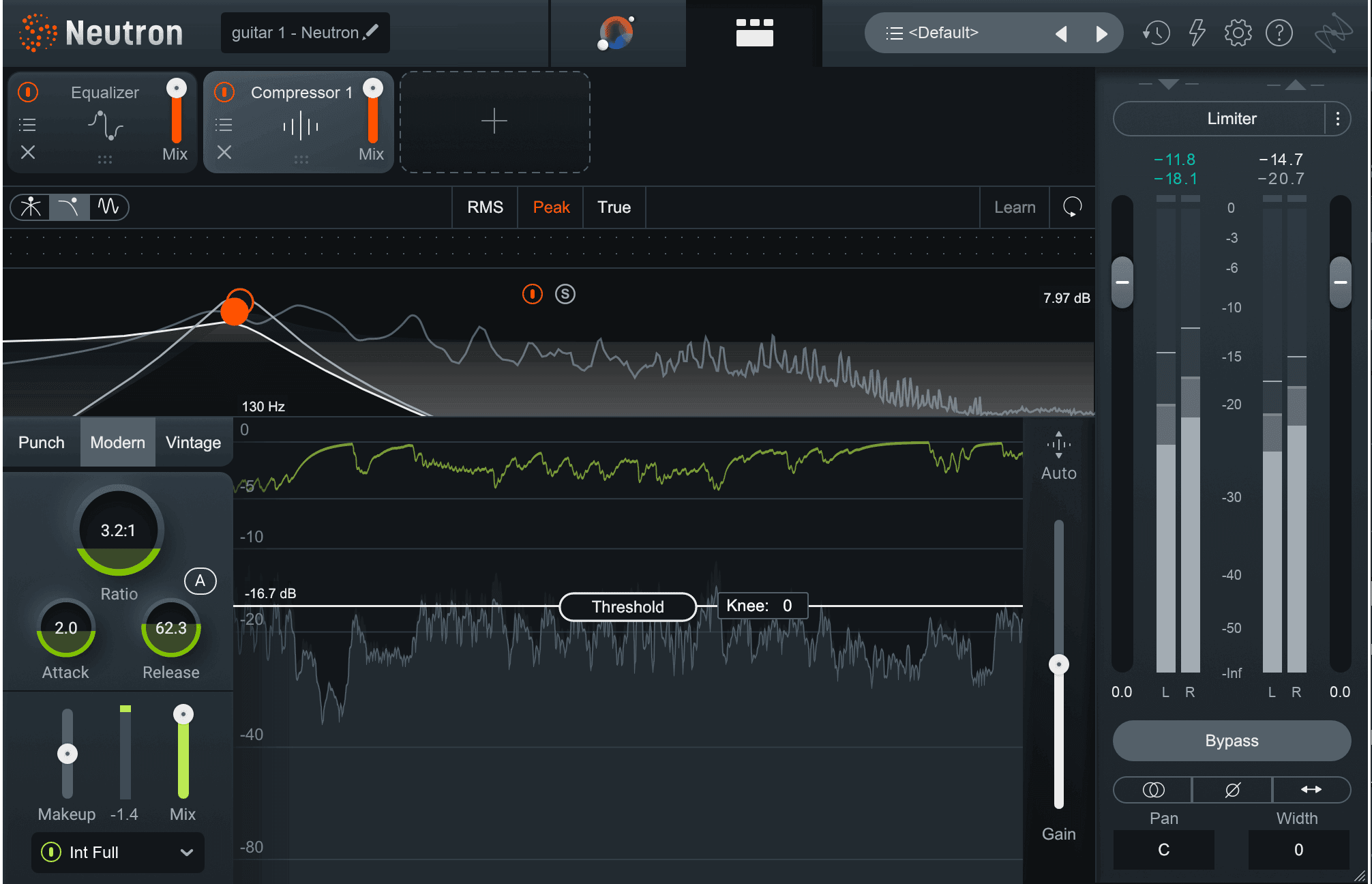Click the Release knob showing 62.3
Image resolution: width=1372 pixels, height=884 pixels.
click(171, 628)
